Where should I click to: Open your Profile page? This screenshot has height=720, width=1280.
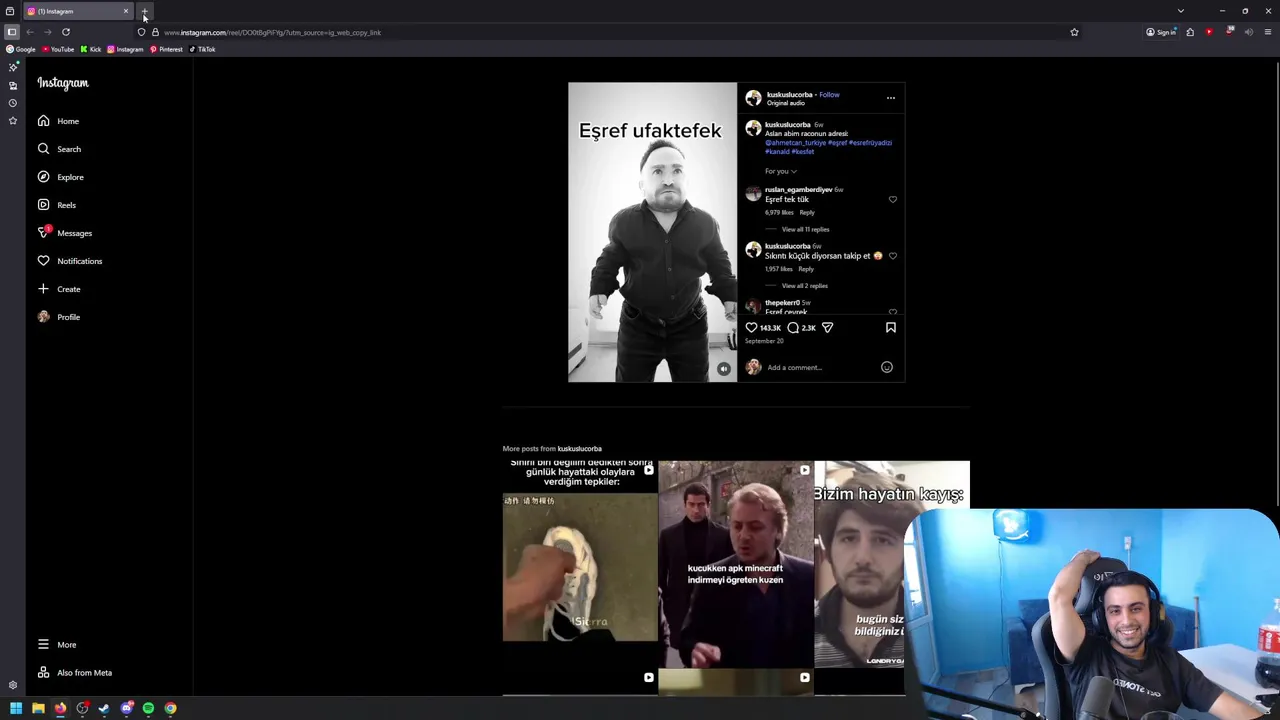click(x=58, y=317)
